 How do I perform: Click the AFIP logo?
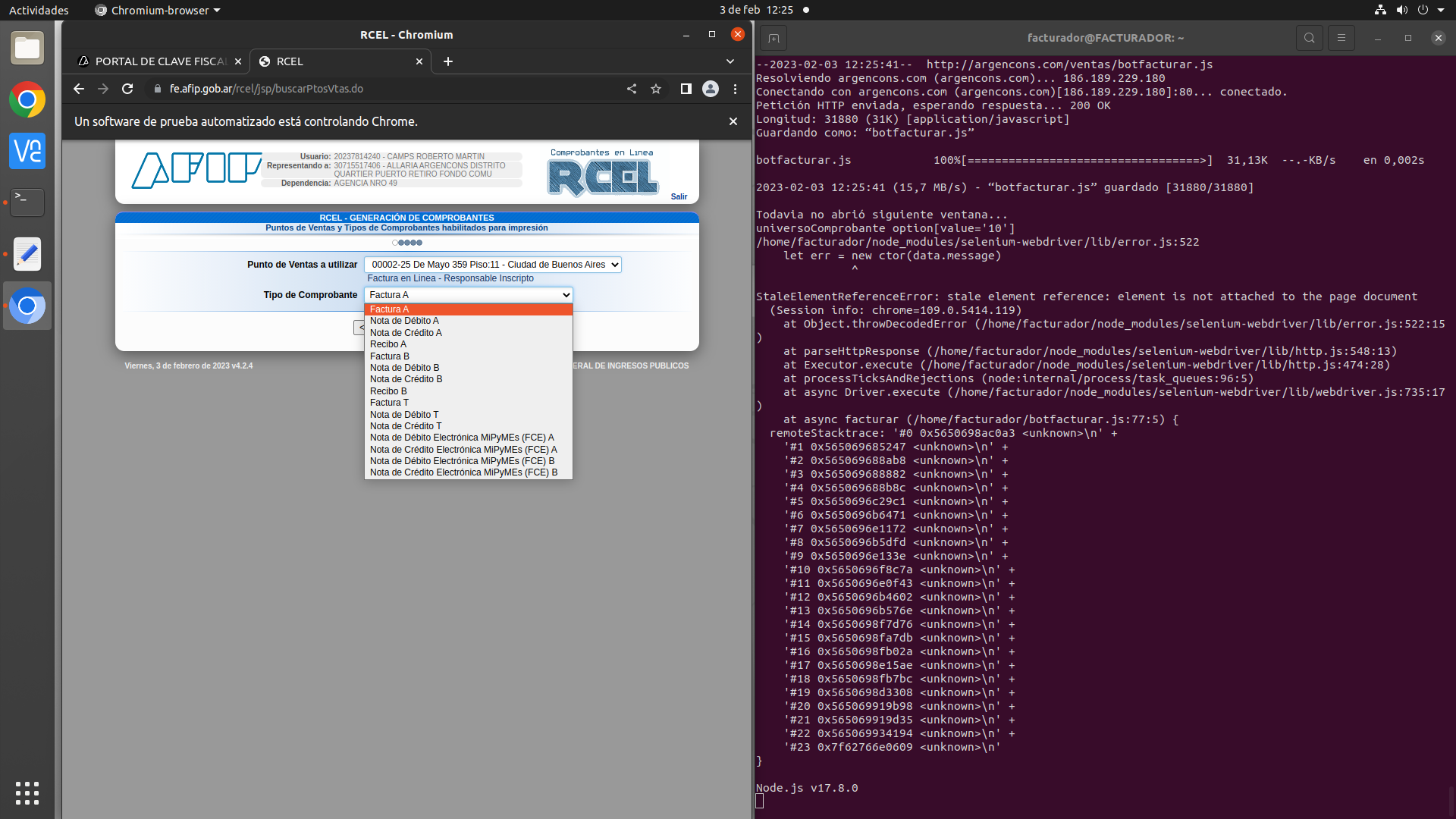tap(196, 170)
